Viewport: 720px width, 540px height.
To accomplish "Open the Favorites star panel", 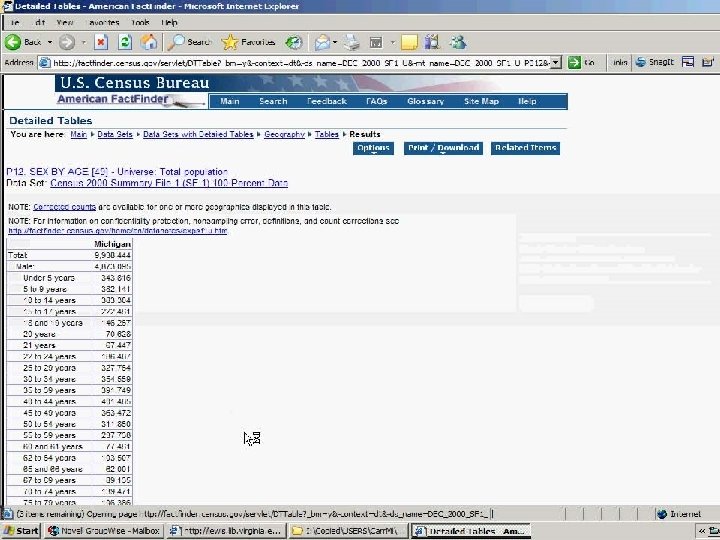I will coord(248,42).
